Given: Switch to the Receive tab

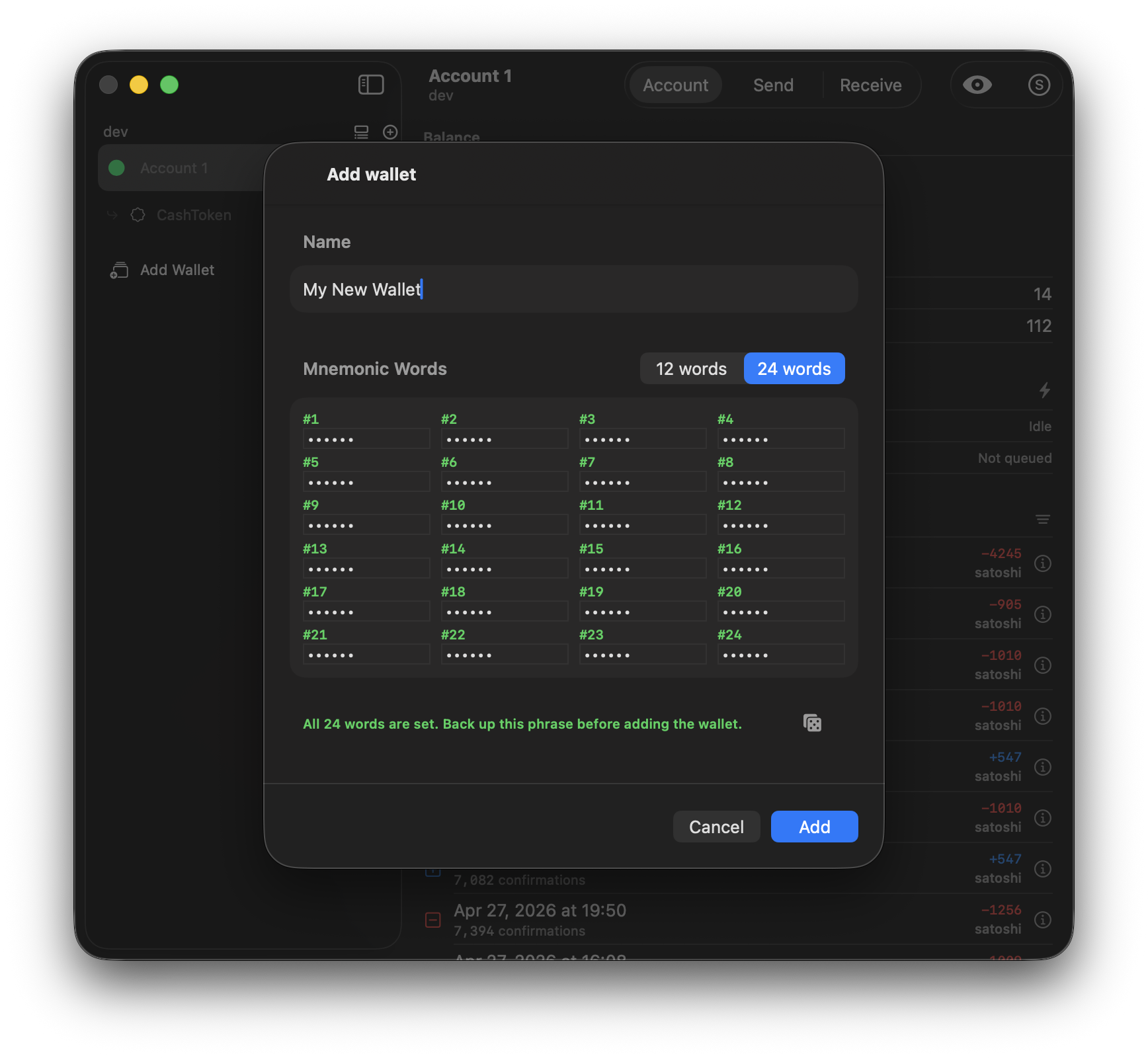Looking at the screenshot, I should 870,85.
